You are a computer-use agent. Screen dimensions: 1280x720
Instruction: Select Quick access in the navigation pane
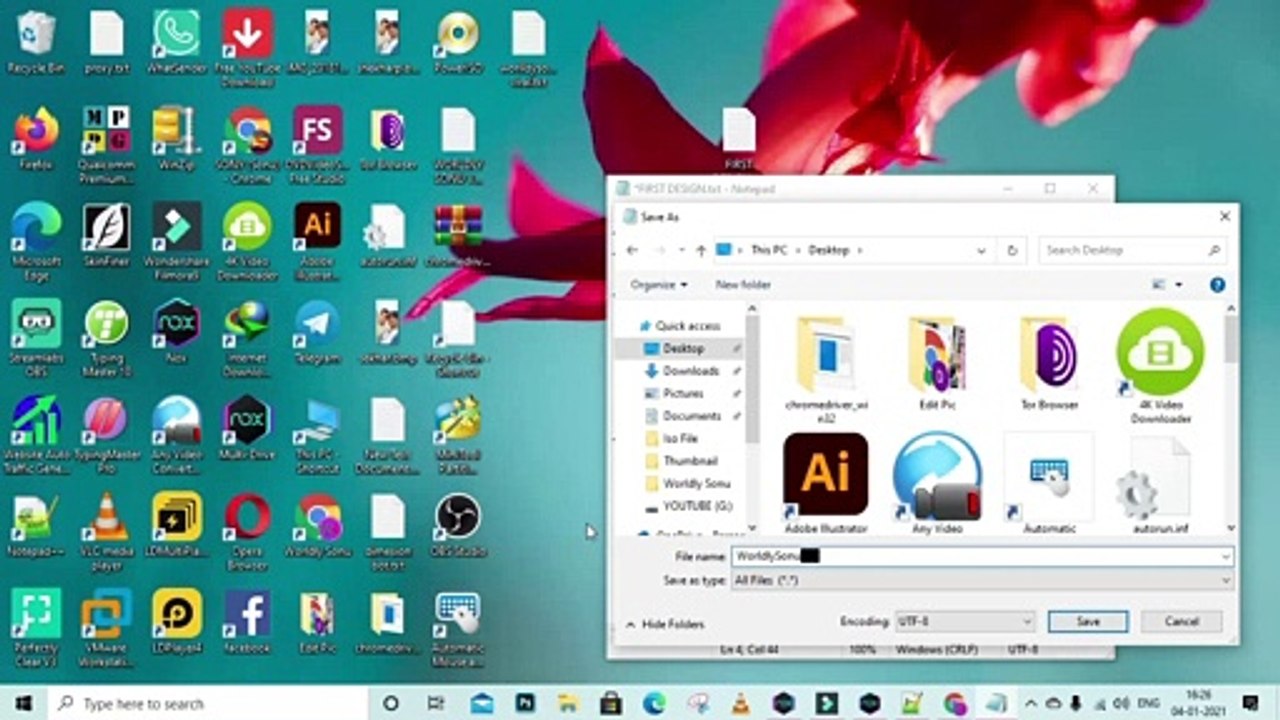tap(687, 326)
